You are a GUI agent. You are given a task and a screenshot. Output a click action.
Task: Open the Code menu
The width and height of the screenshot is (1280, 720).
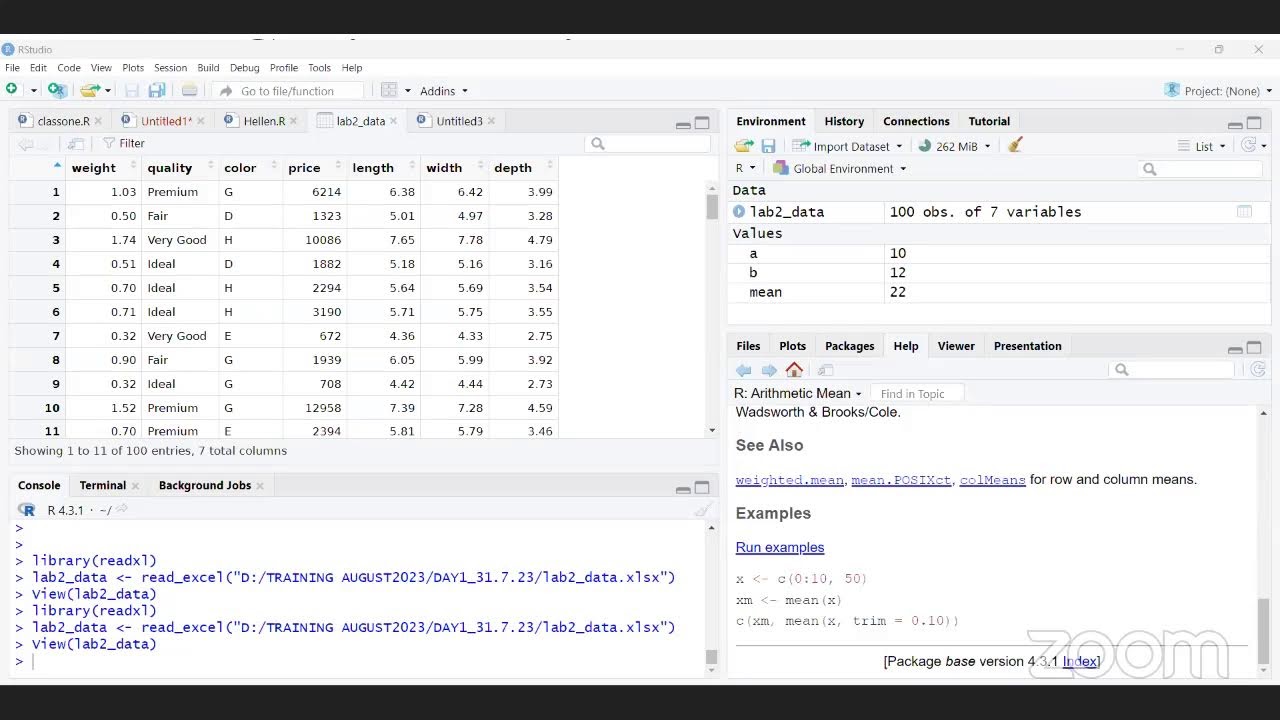(69, 68)
